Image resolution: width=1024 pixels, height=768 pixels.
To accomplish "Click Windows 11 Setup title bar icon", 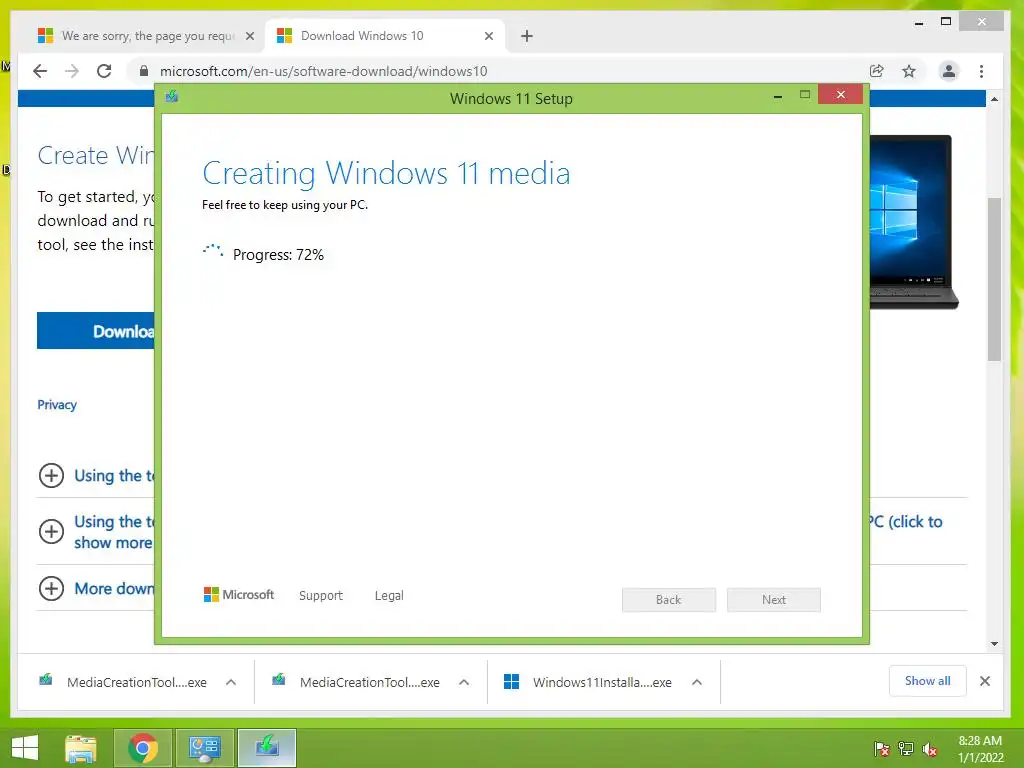I will [172, 97].
